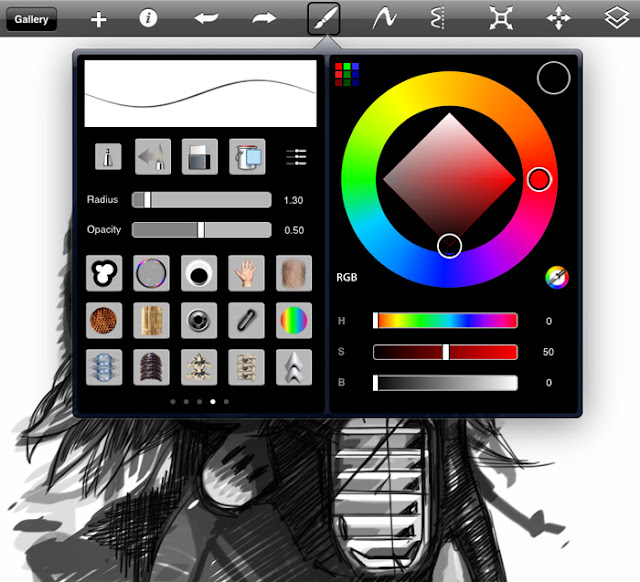Open the Gallery view
The width and height of the screenshot is (640, 582).
click(31, 19)
